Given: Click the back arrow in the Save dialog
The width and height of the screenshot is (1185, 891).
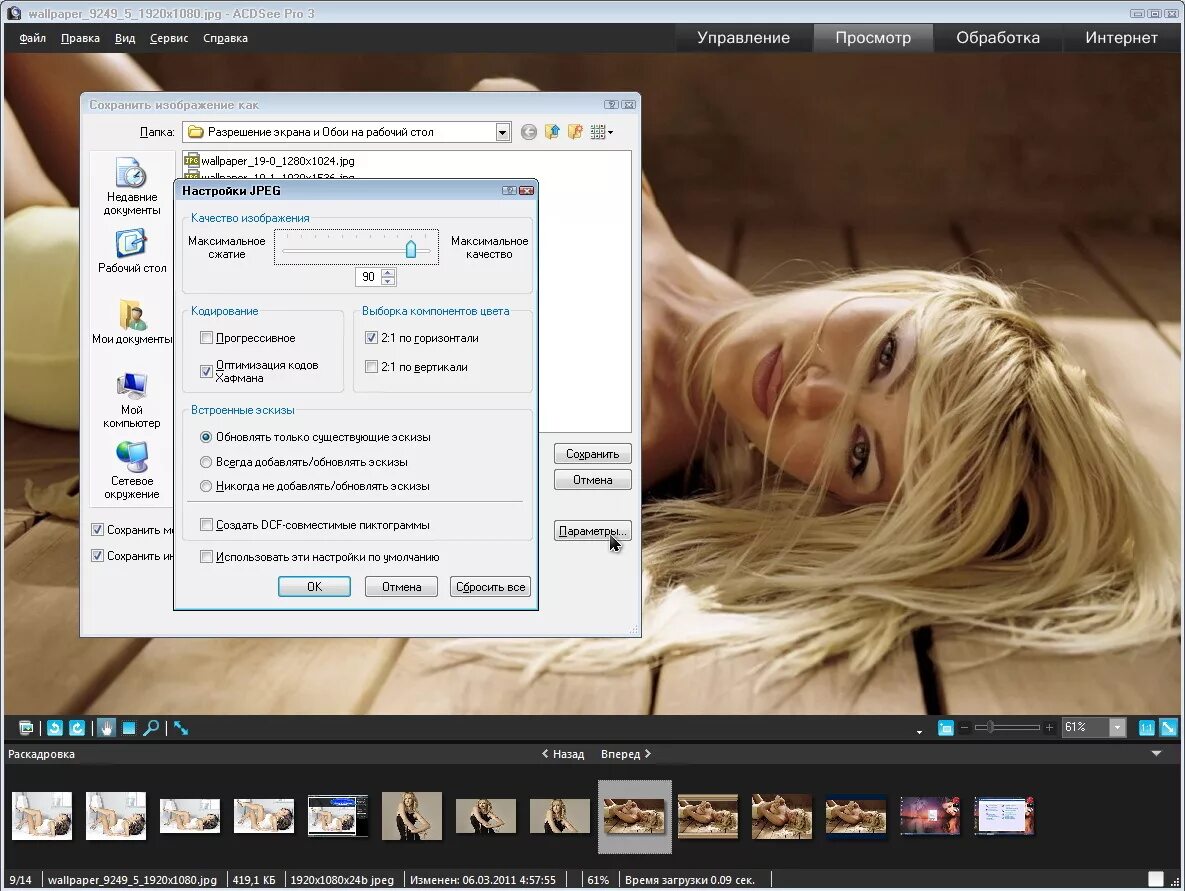Looking at the screenshot, I should tap(529, 132).
